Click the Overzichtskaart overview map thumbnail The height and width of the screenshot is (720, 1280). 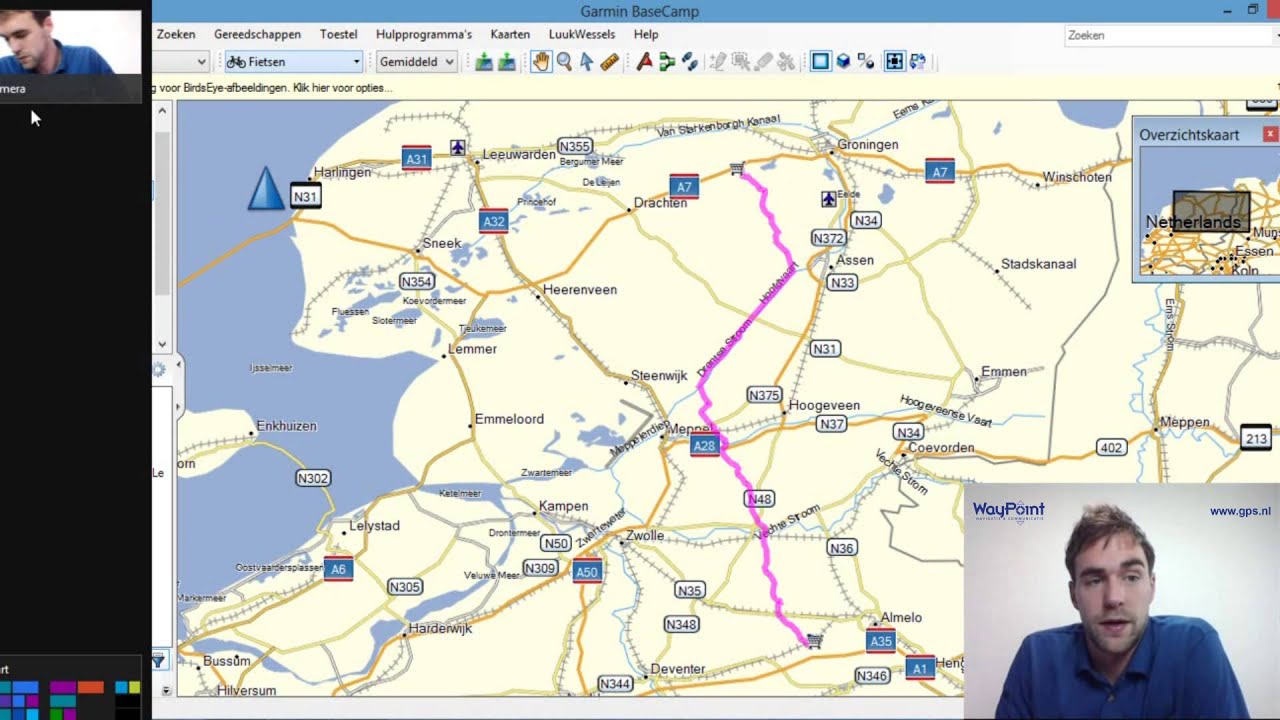tap(1209, 212)
